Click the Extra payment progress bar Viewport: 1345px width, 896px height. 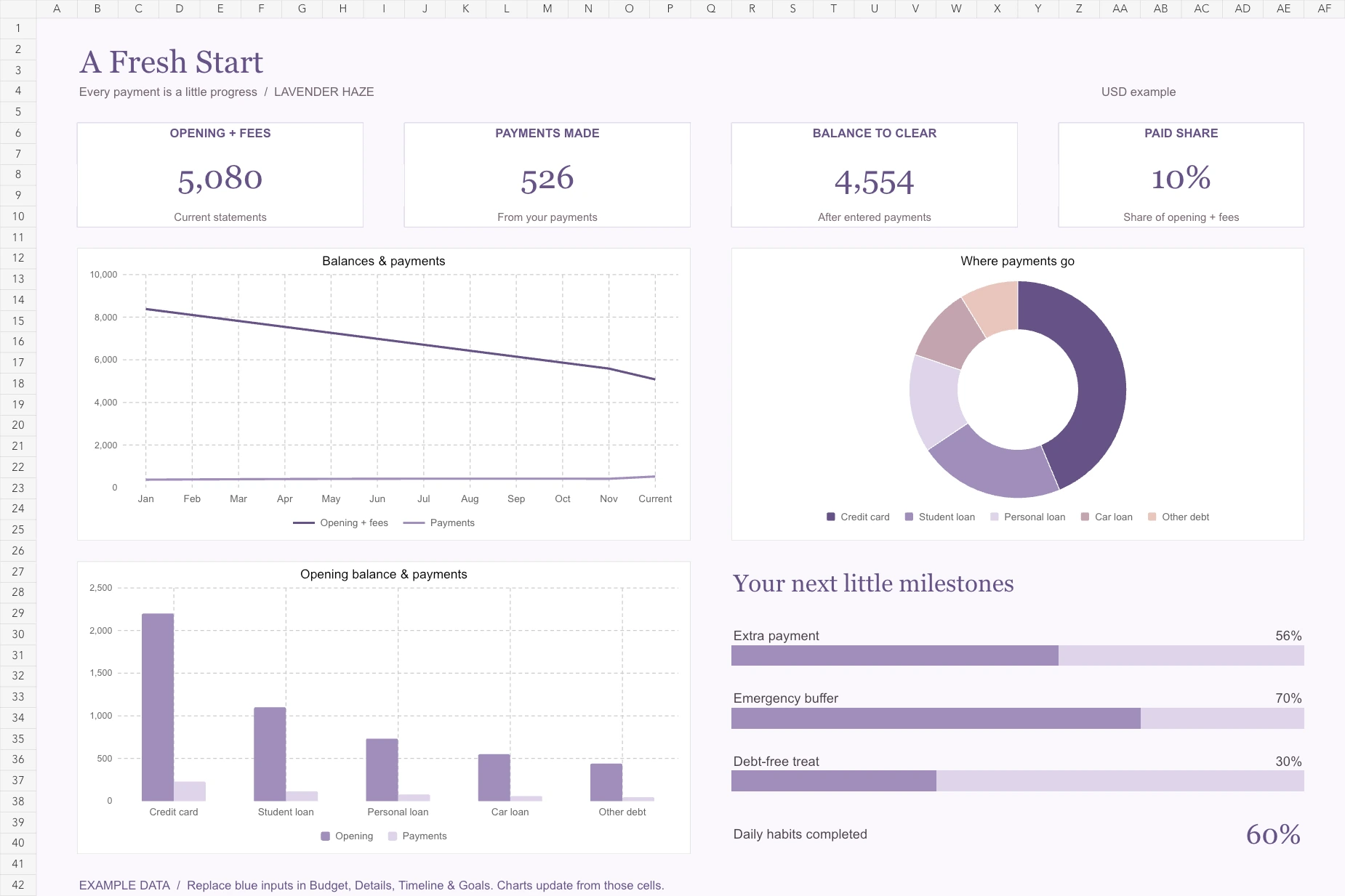[x=1018, y=655]
